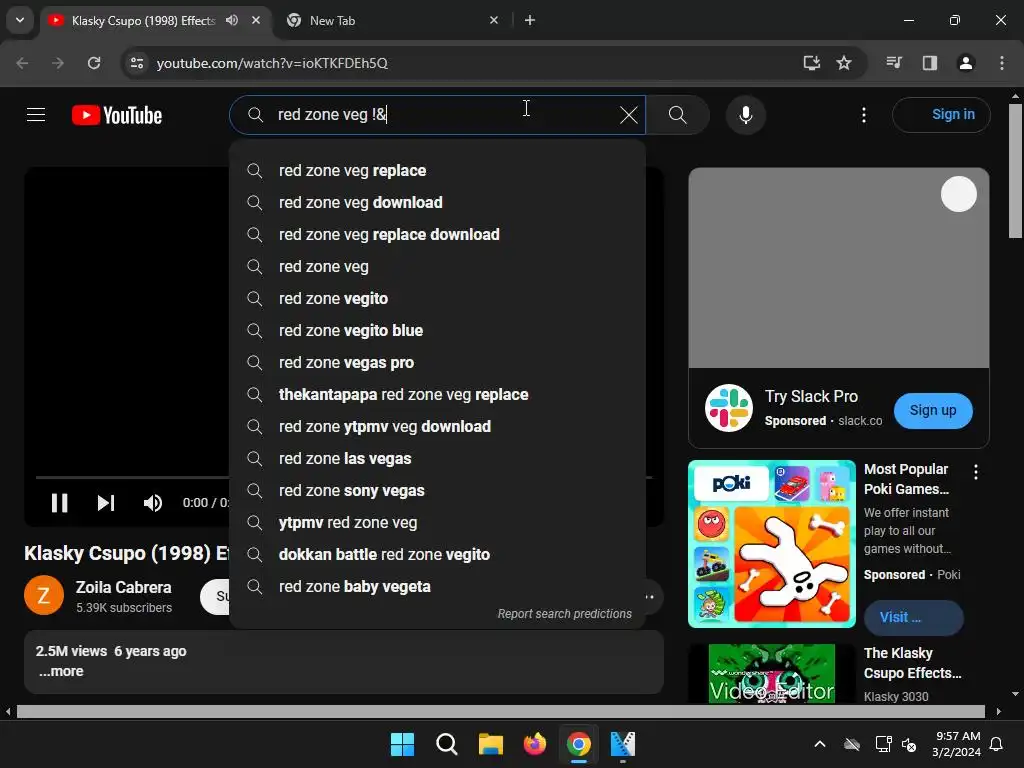Show hidden system tray icons
Viewport: 1024px width, 768px height.
(x=820, y=744)
